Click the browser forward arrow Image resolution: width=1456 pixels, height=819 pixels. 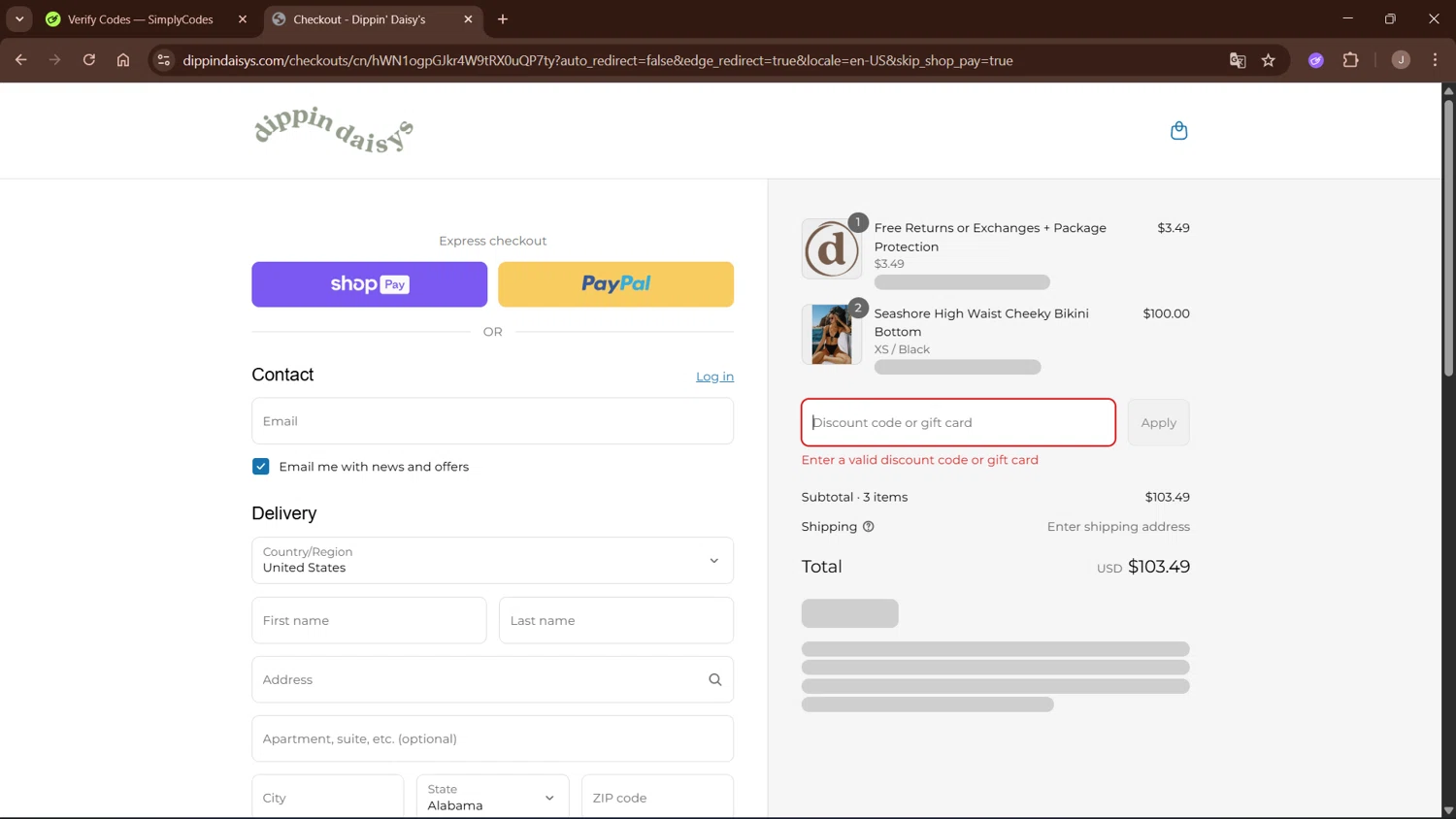[54, 60]
